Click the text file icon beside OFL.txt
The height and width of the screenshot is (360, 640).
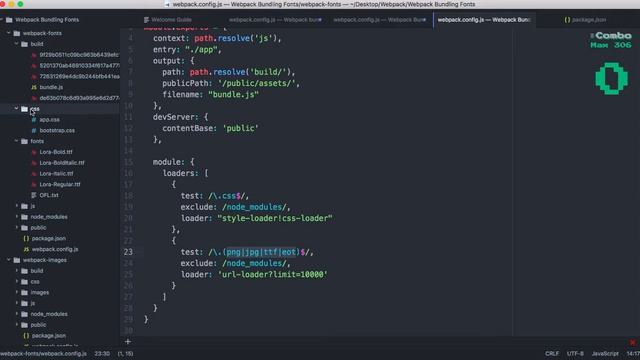pos(34,195)
